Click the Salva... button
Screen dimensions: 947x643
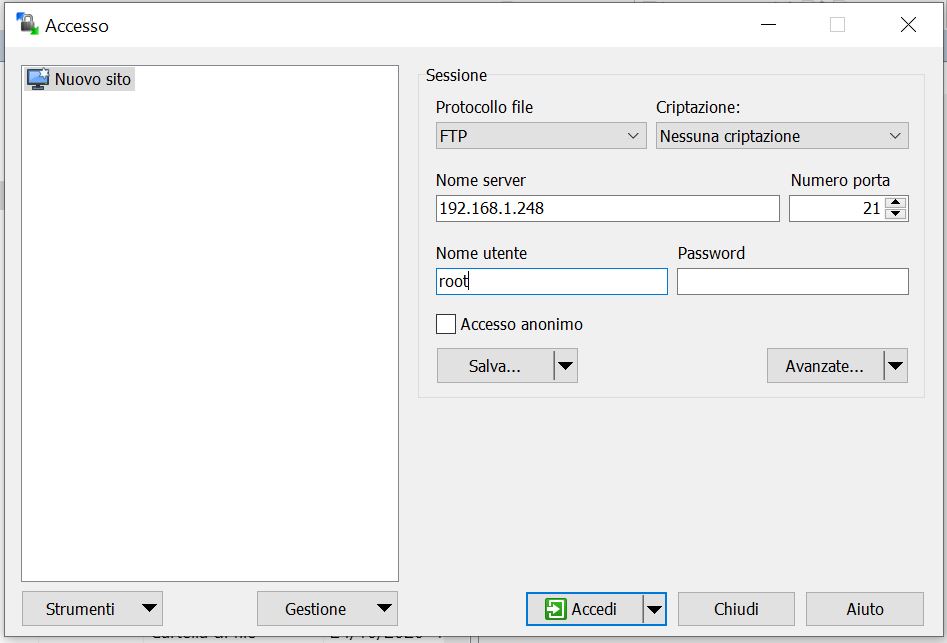click(495, 366)
